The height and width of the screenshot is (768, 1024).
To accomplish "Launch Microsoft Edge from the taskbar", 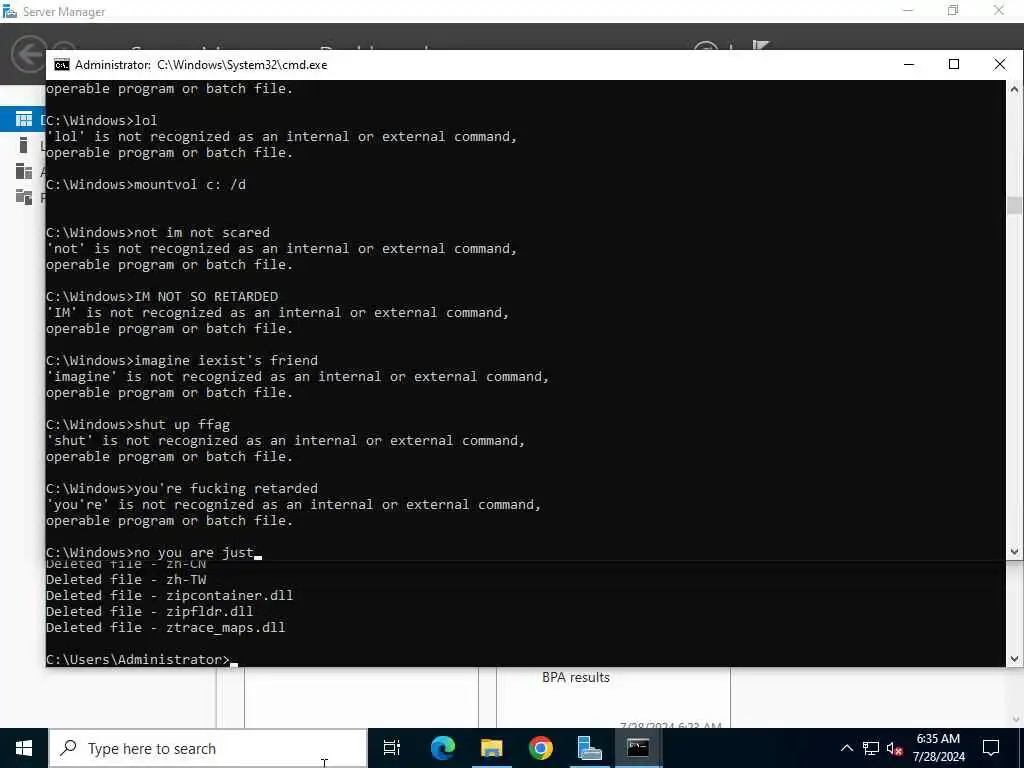I will [x=442, y=748].
